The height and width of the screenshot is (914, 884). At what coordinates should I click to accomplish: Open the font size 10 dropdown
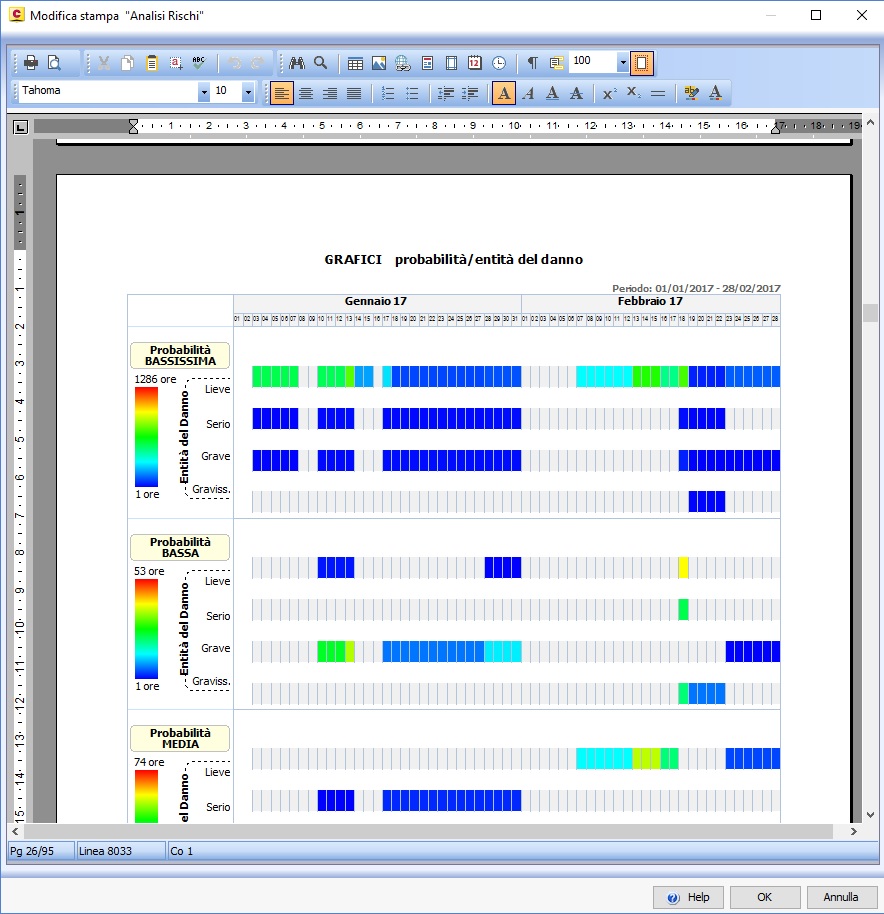click(248, 92)
